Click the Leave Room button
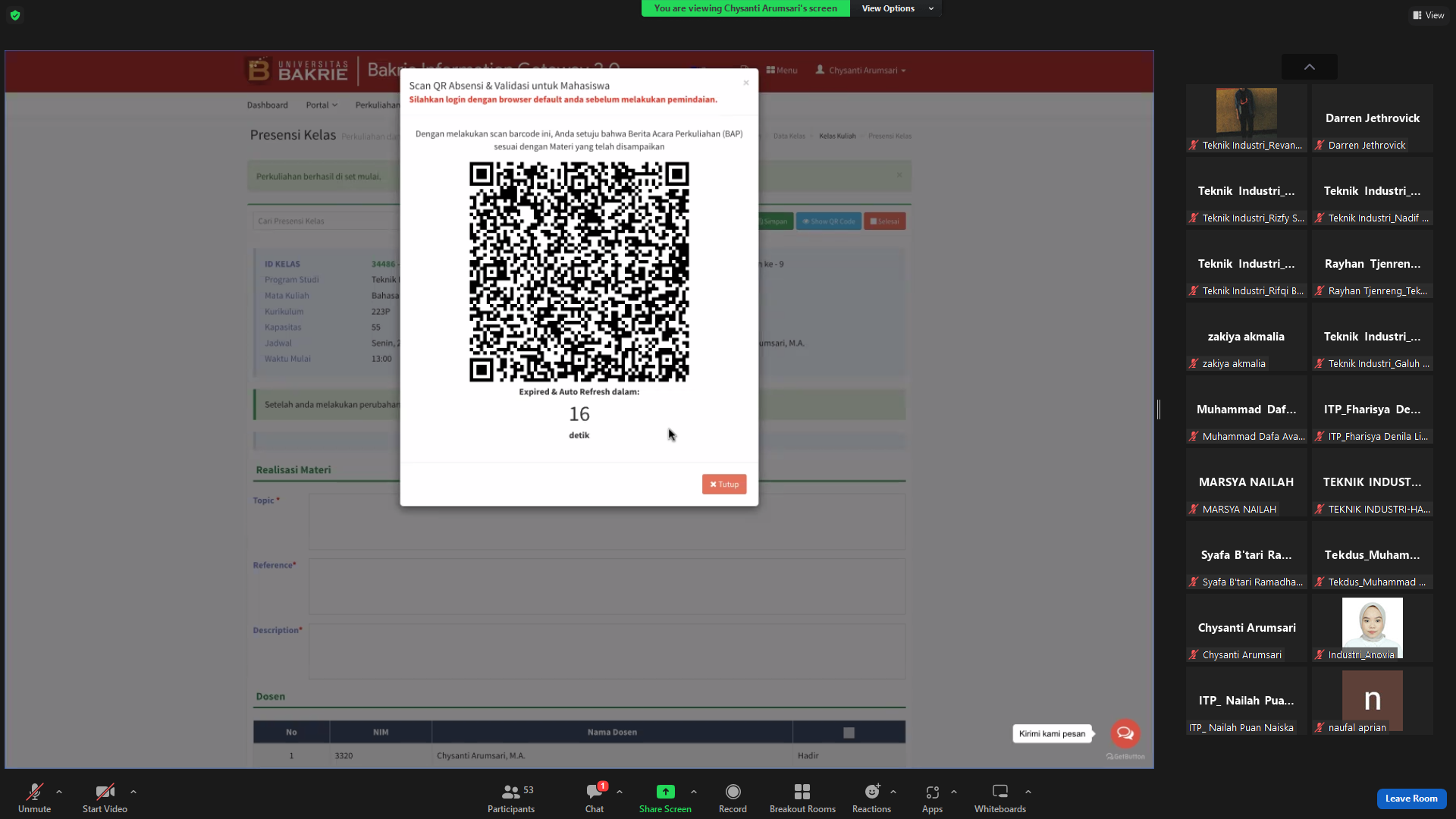This screenshot has height=819, width=1456. 1411,799
